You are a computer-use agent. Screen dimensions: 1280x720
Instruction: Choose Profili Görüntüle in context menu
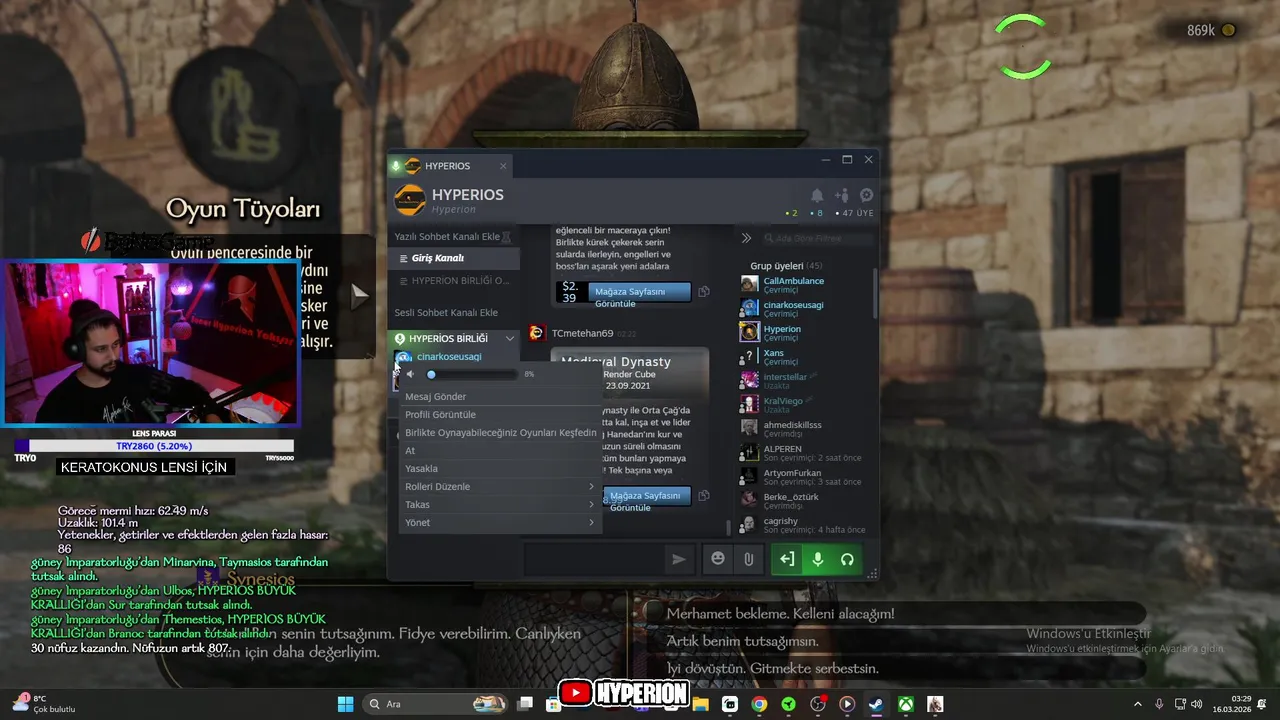point(500,415)
